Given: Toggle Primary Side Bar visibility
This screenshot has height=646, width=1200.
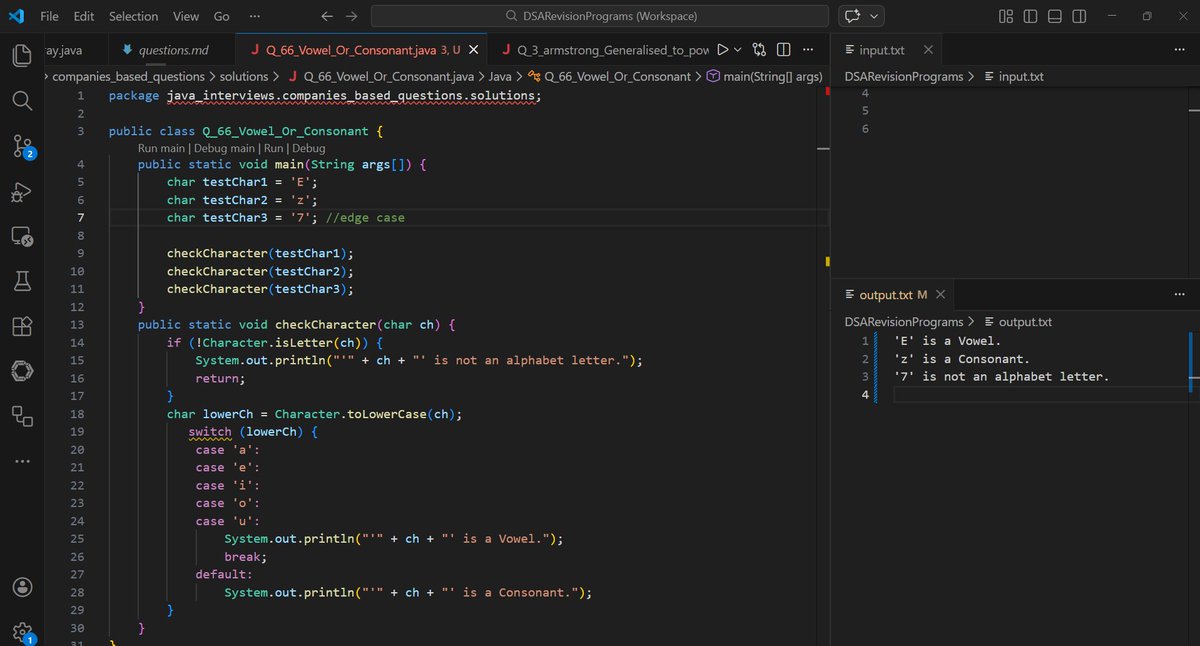Looking at the screenshot, I should [1030, 16].
